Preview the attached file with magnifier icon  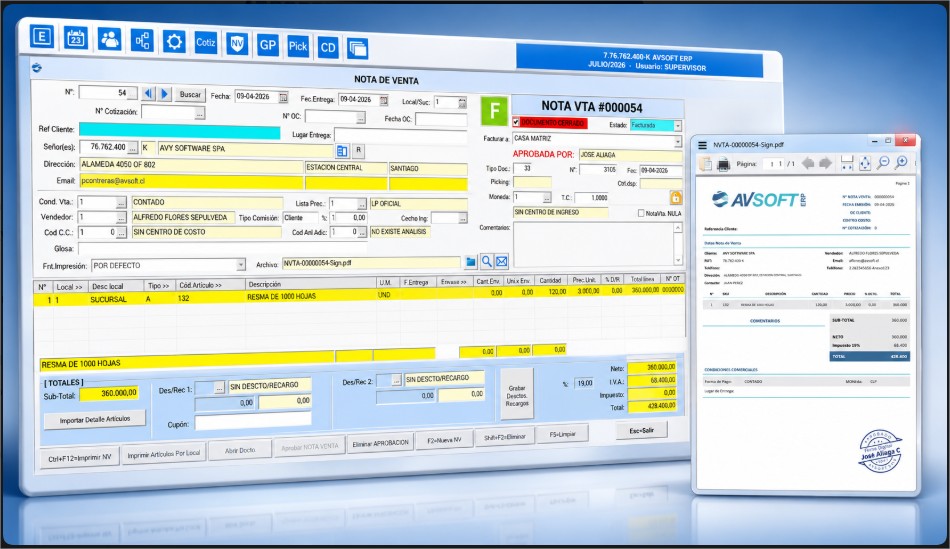487,262
